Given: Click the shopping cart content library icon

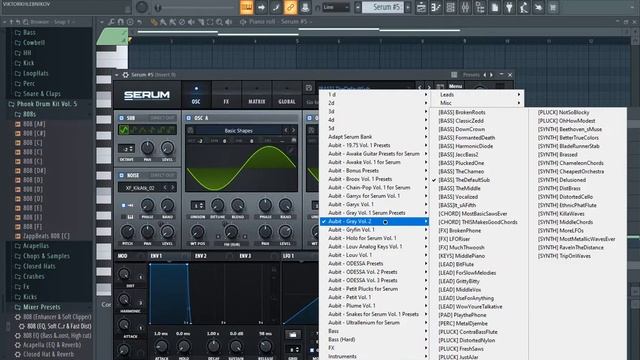Looking at the screenshot, I should pyautogui.click(x=553, y=7).
